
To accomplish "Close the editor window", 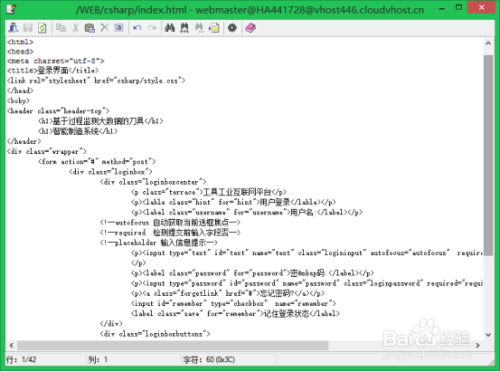I will [x=481, y=7].
